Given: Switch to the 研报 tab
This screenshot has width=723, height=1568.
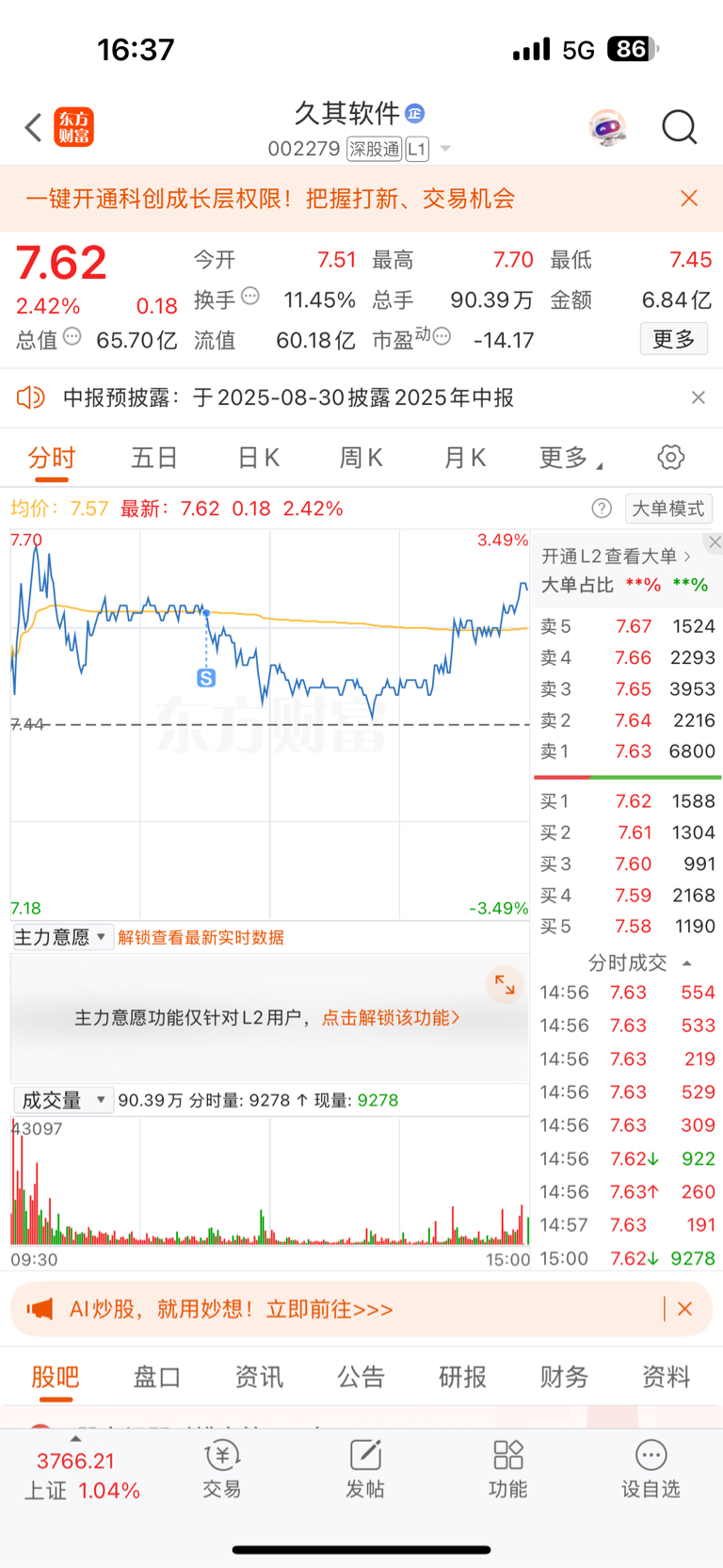Looking at the screenshot, I should click(462, 1377).
